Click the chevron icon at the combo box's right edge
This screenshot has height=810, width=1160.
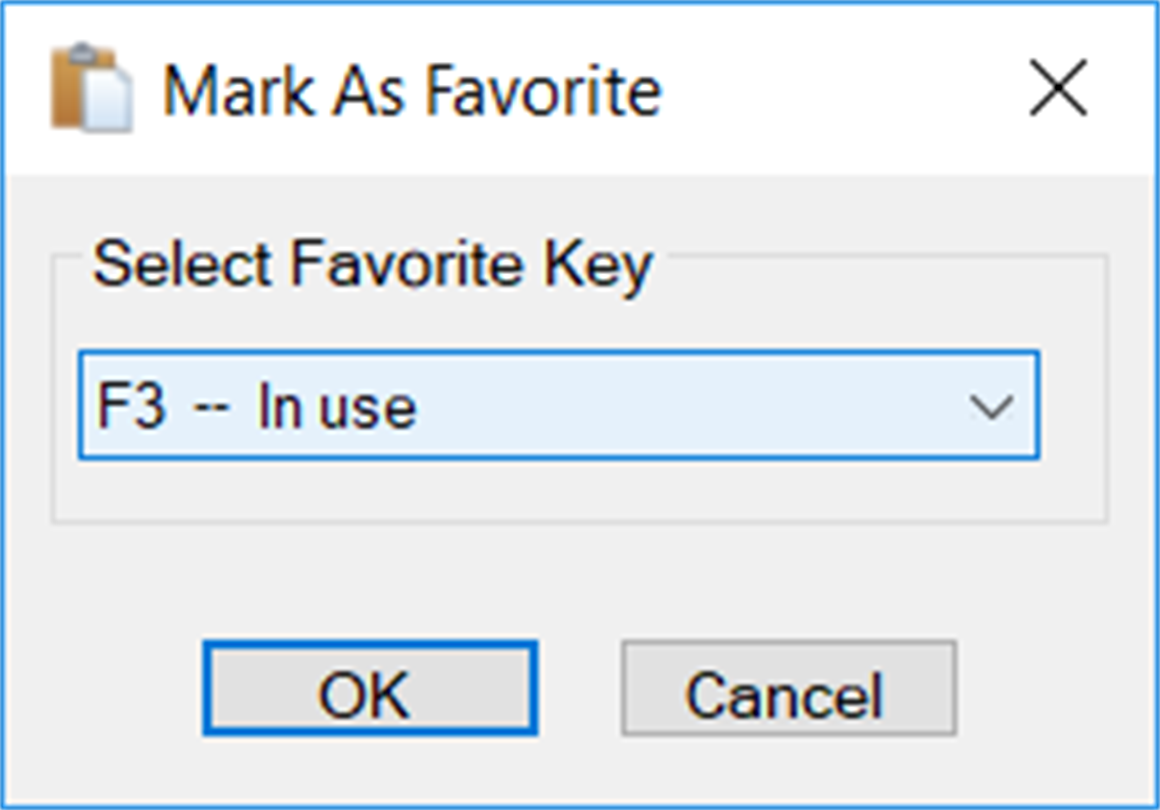(x=992, y=406)
